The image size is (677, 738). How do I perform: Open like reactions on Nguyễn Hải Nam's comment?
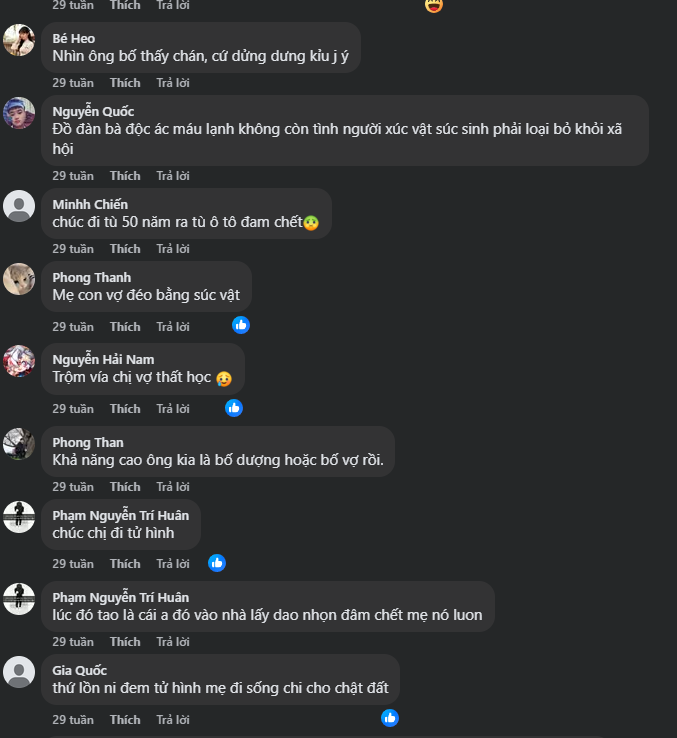coord(234,407)
